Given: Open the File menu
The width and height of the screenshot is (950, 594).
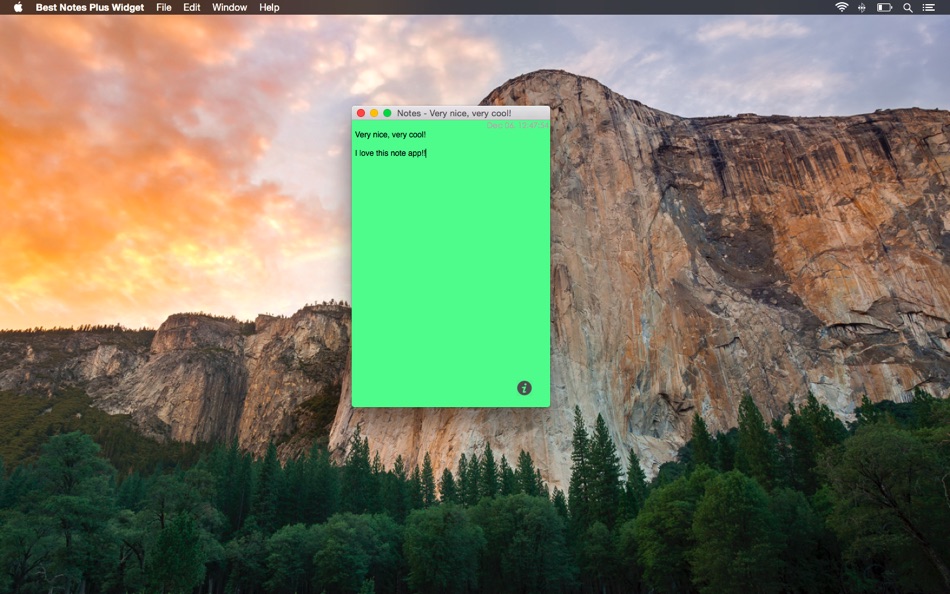Looking at the screenshot, I should 164,7.
